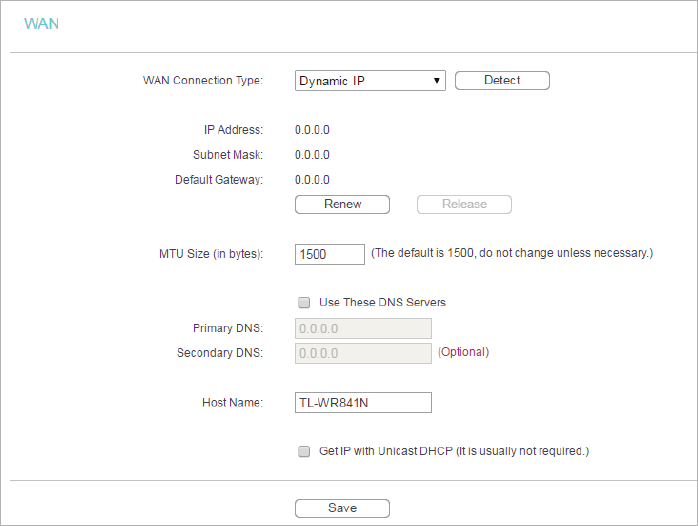Screen dimensions: 698x526
Task: Click the Default Gateway label
Action: 219,180
